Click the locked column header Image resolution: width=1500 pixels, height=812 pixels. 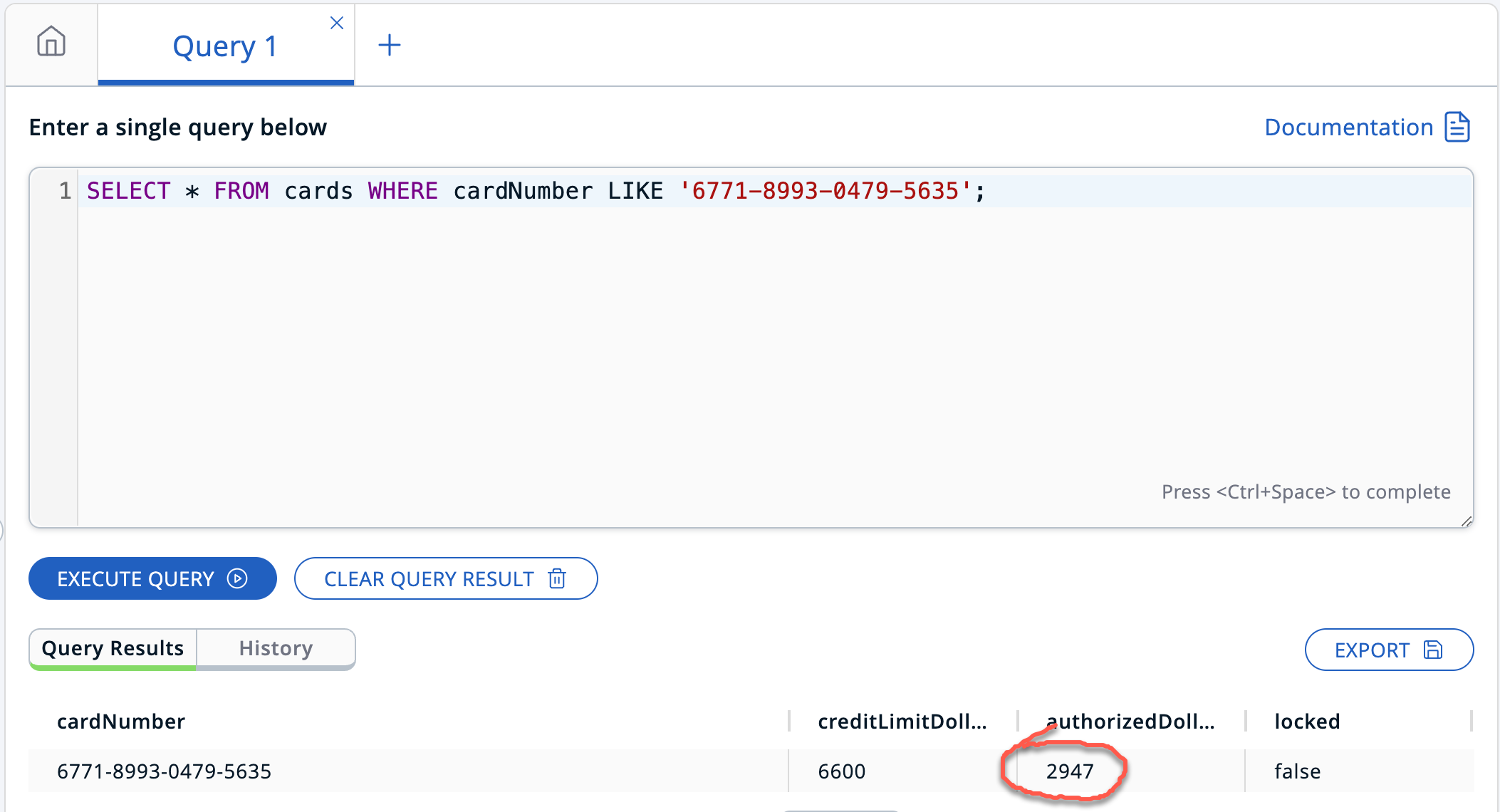click(1307, 722)
